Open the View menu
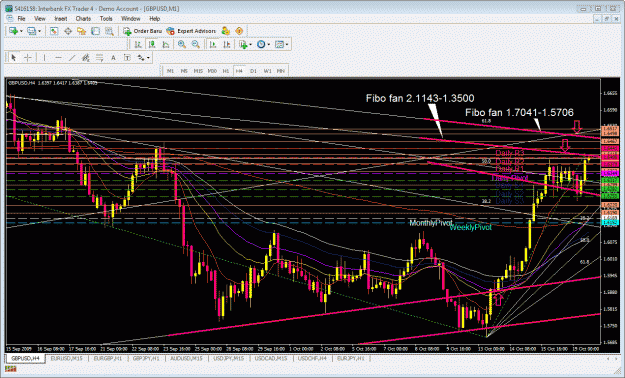This screenshot has height=378, width=625. pos(39,18)
